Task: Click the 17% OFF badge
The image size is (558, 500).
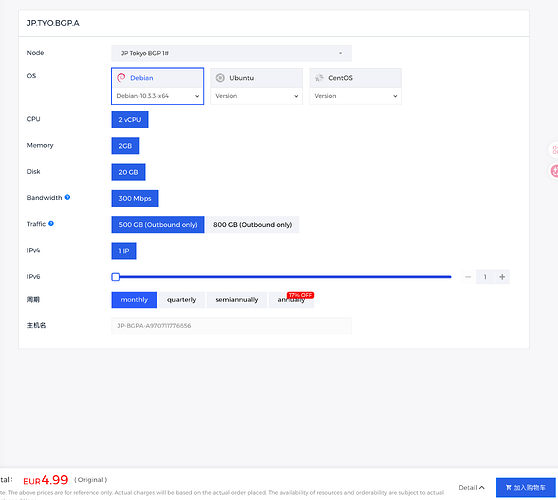Action: coord(300,295)
